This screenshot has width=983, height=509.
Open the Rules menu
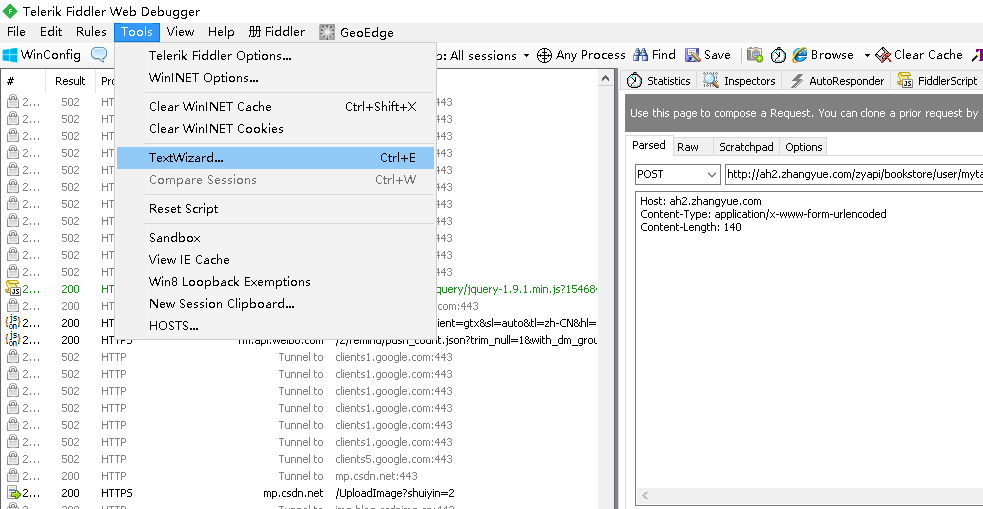coord(92,32)
